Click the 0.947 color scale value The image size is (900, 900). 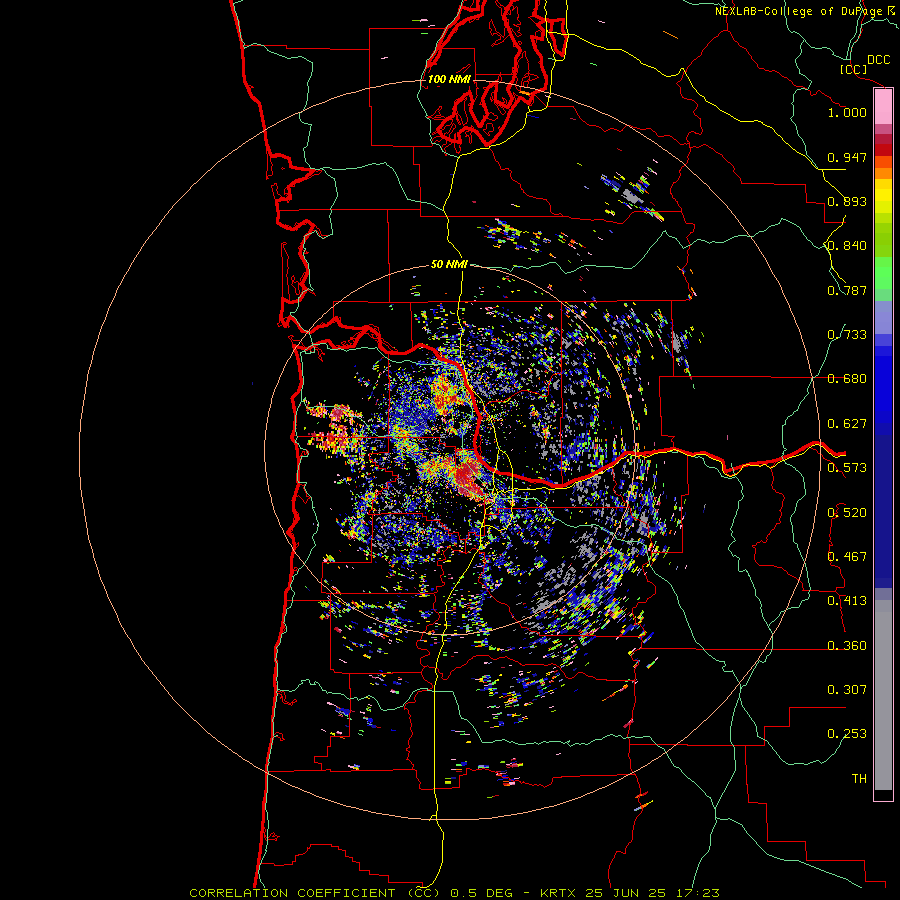pyautogui.click(x=847, y=157)
